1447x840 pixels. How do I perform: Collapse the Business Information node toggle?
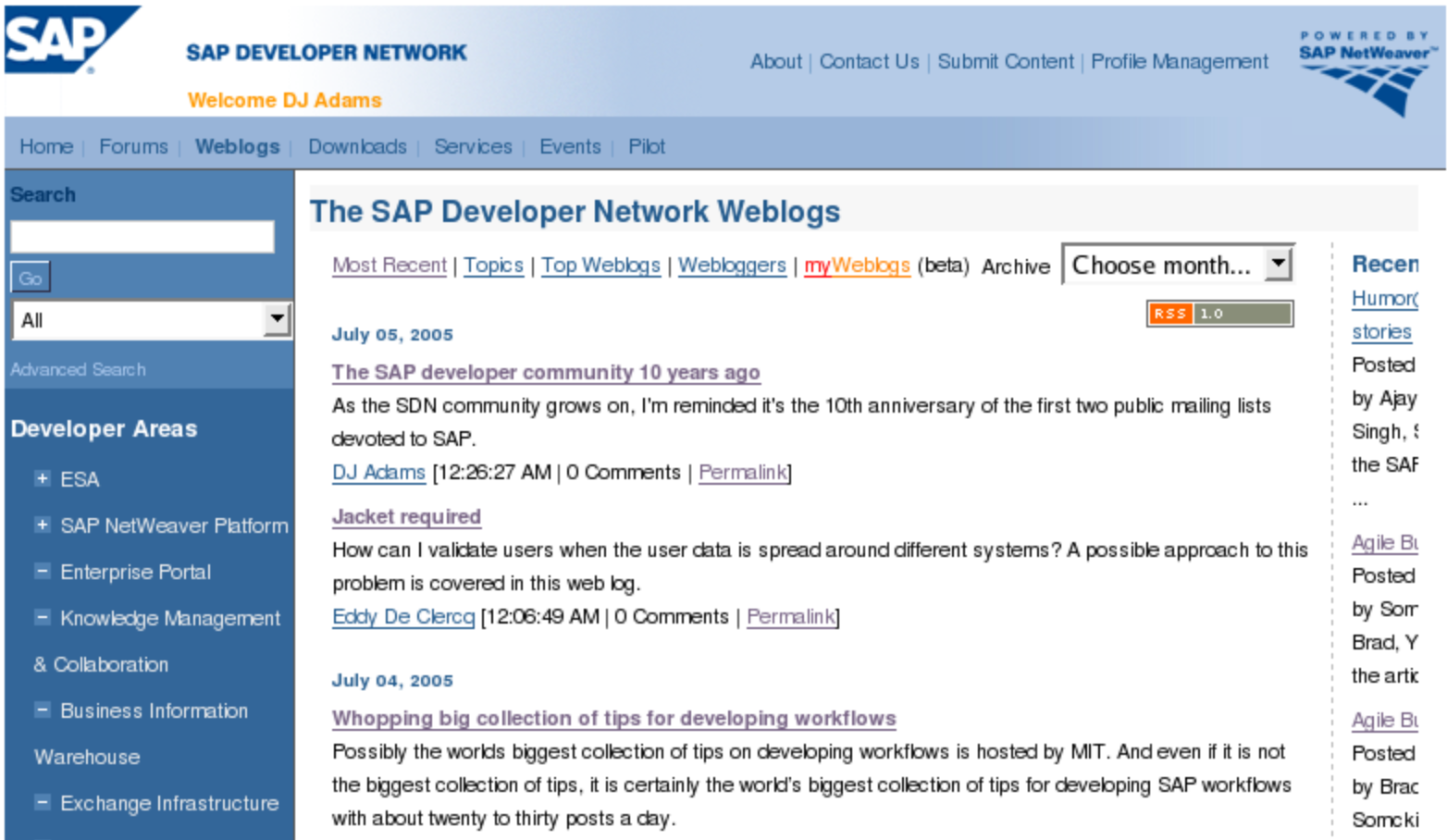click(x=42, y=710)
